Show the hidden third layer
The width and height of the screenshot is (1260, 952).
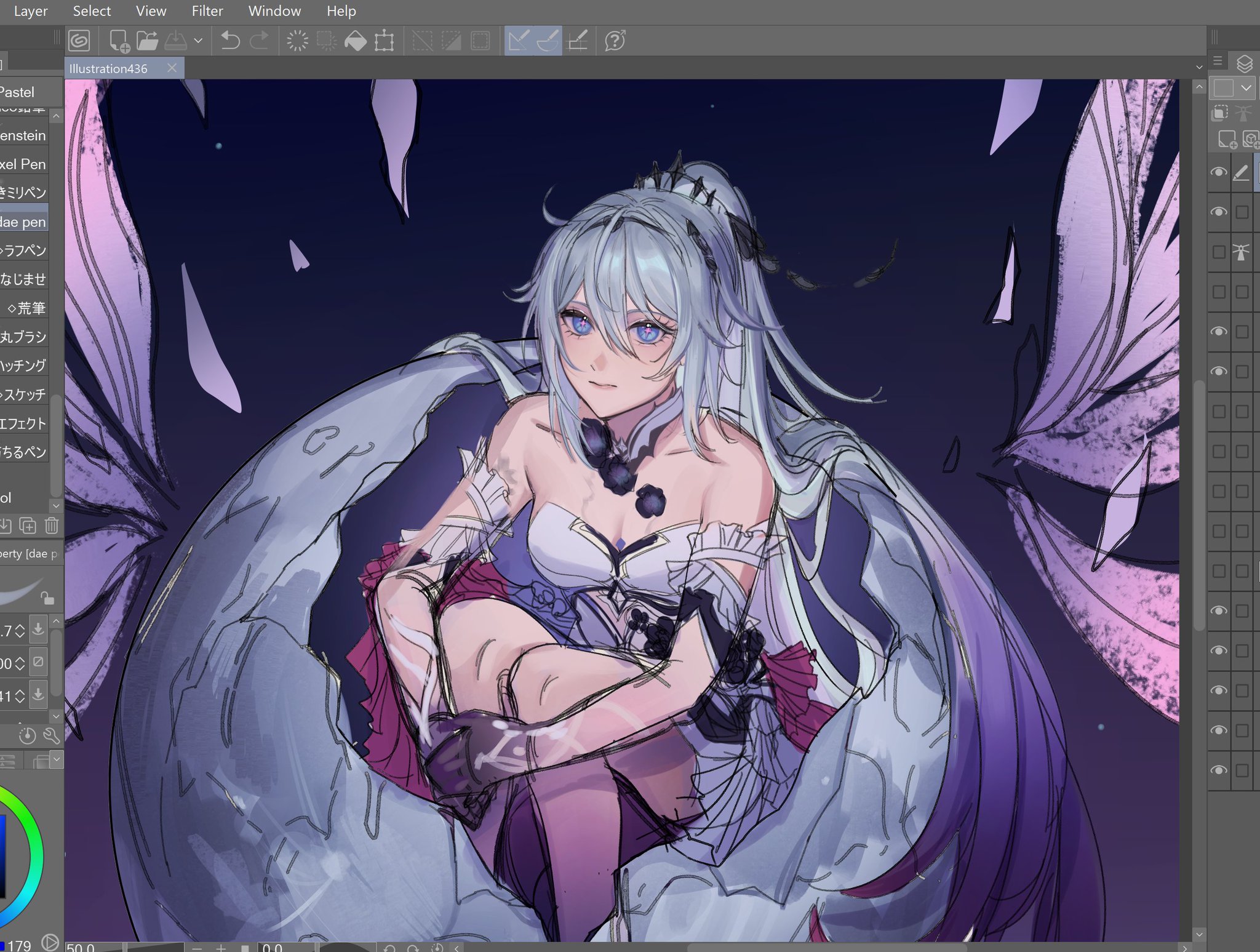tap(1218, 252)
